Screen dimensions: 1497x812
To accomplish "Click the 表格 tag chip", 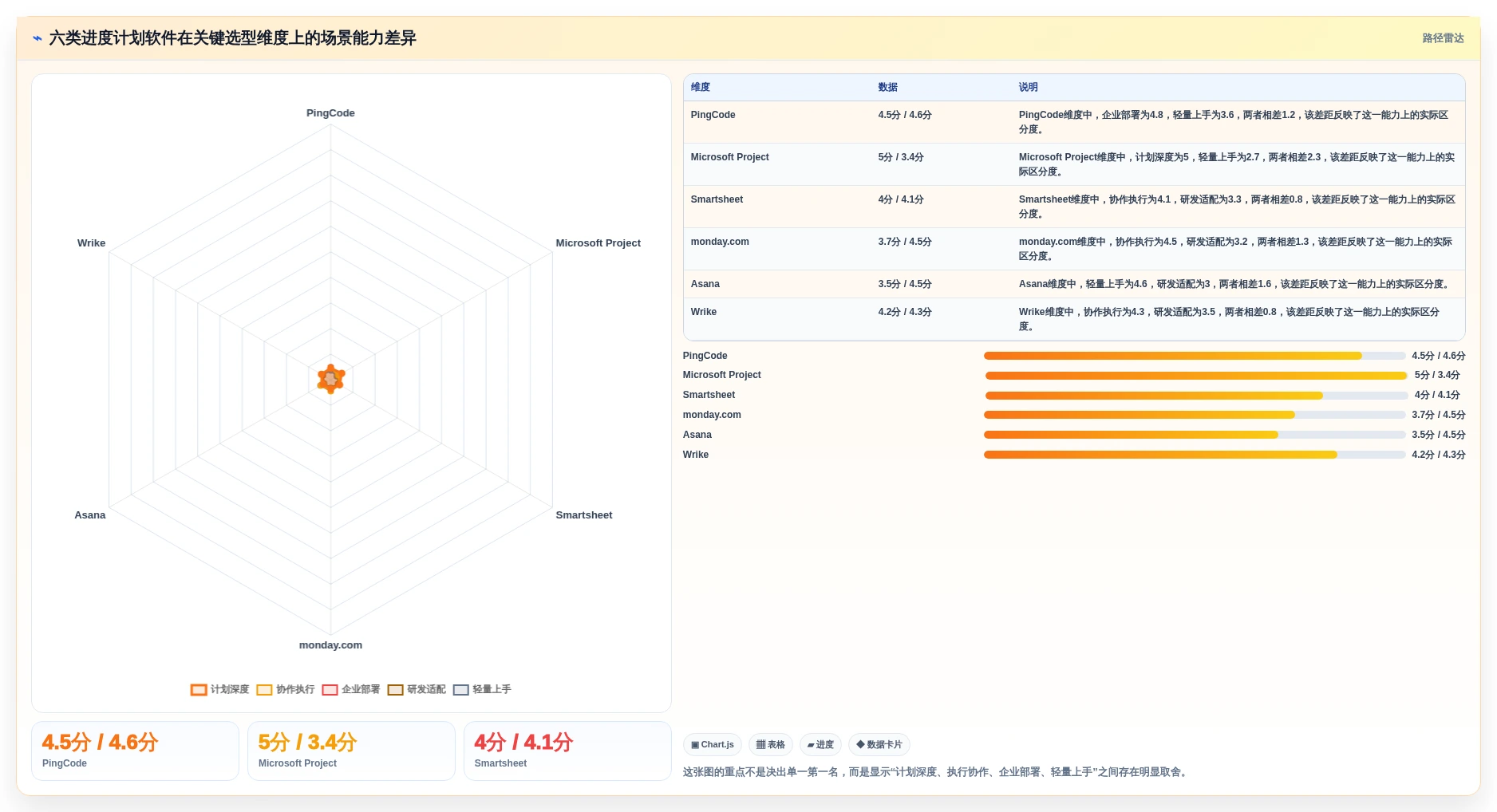I will [771, 745].
